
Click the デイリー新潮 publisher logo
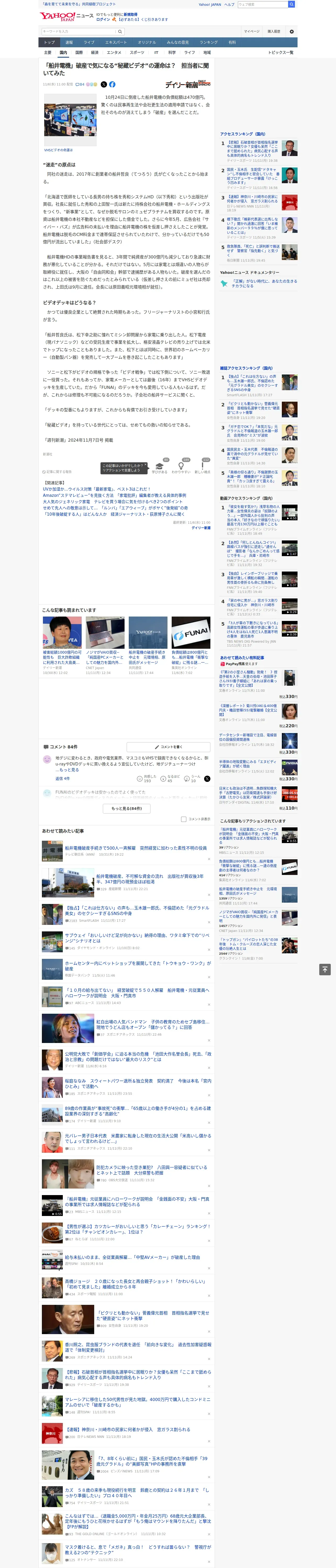point(188,85)
